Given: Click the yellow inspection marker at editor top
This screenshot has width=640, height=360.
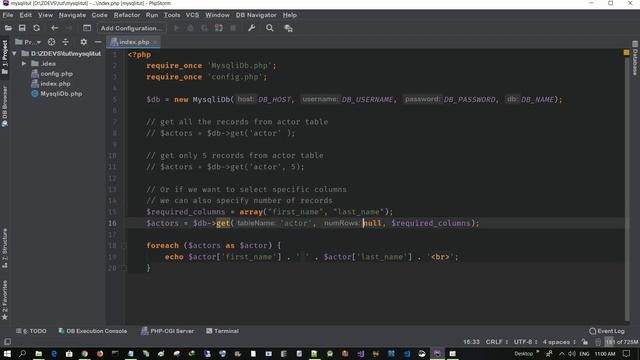Looking at the screenshot, I should click(x=627, y=53).
